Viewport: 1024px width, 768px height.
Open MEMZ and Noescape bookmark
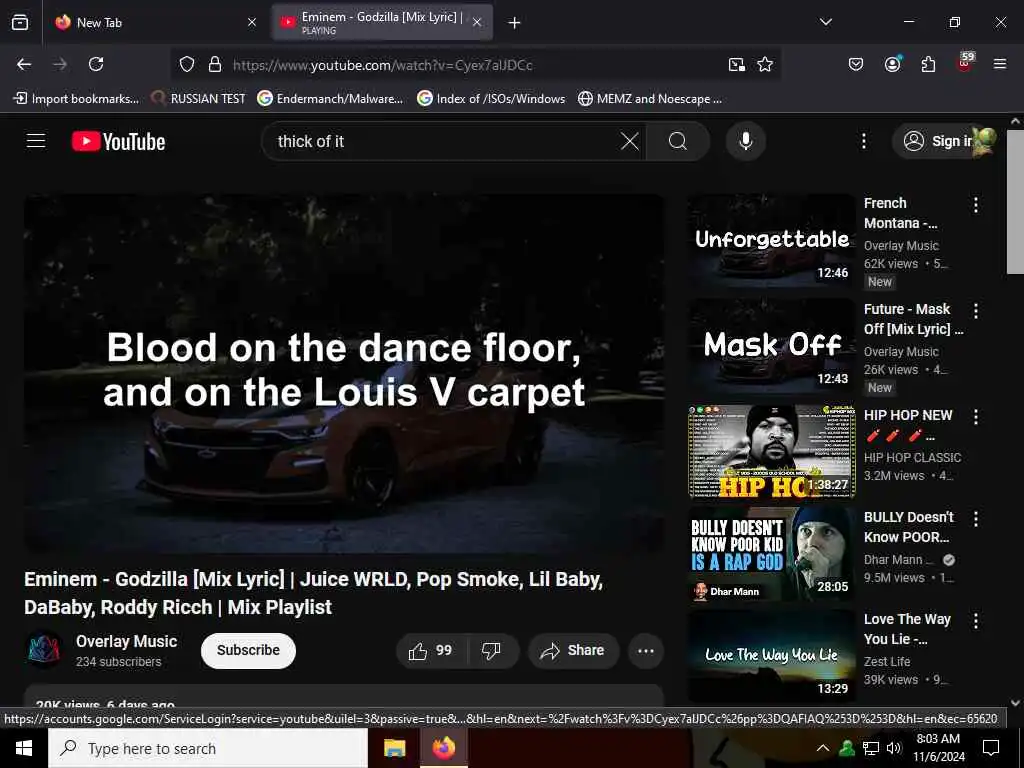pos(650,99)
